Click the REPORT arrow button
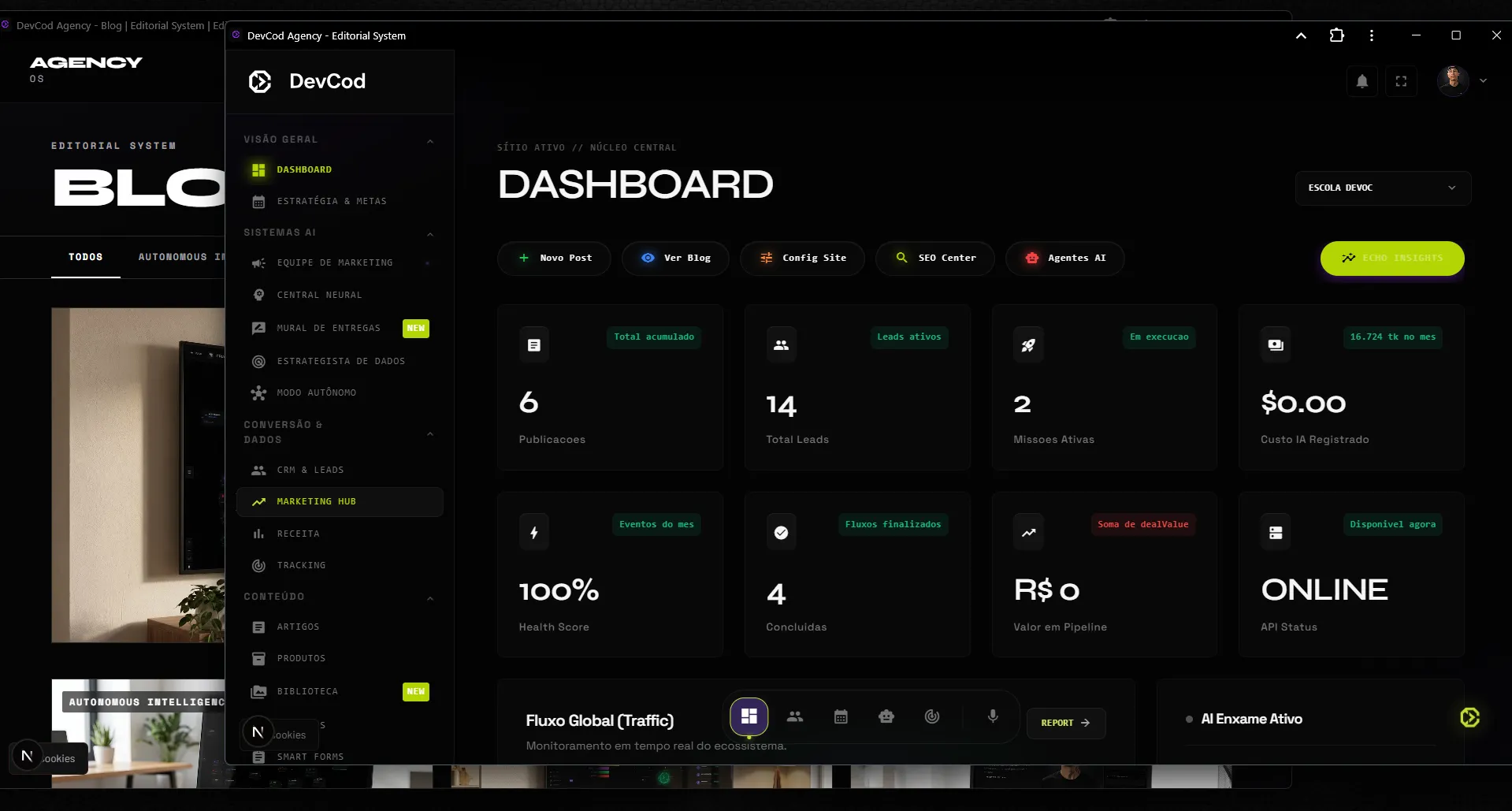 1066,723
